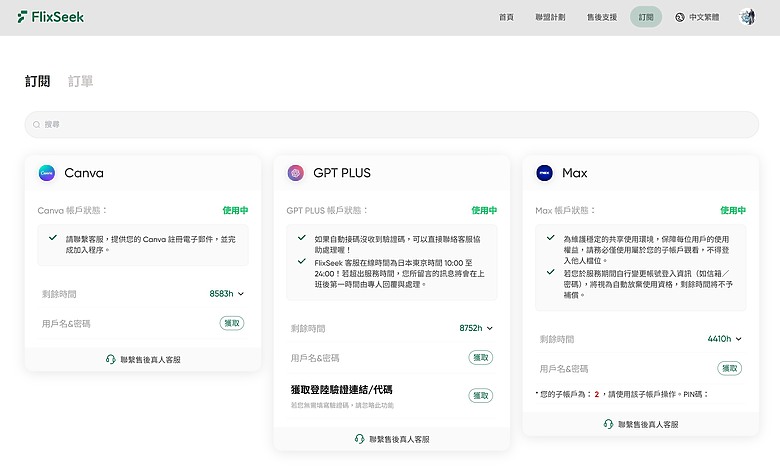
Task: Click first checkmark in Max notes
Action: point(550,238)
